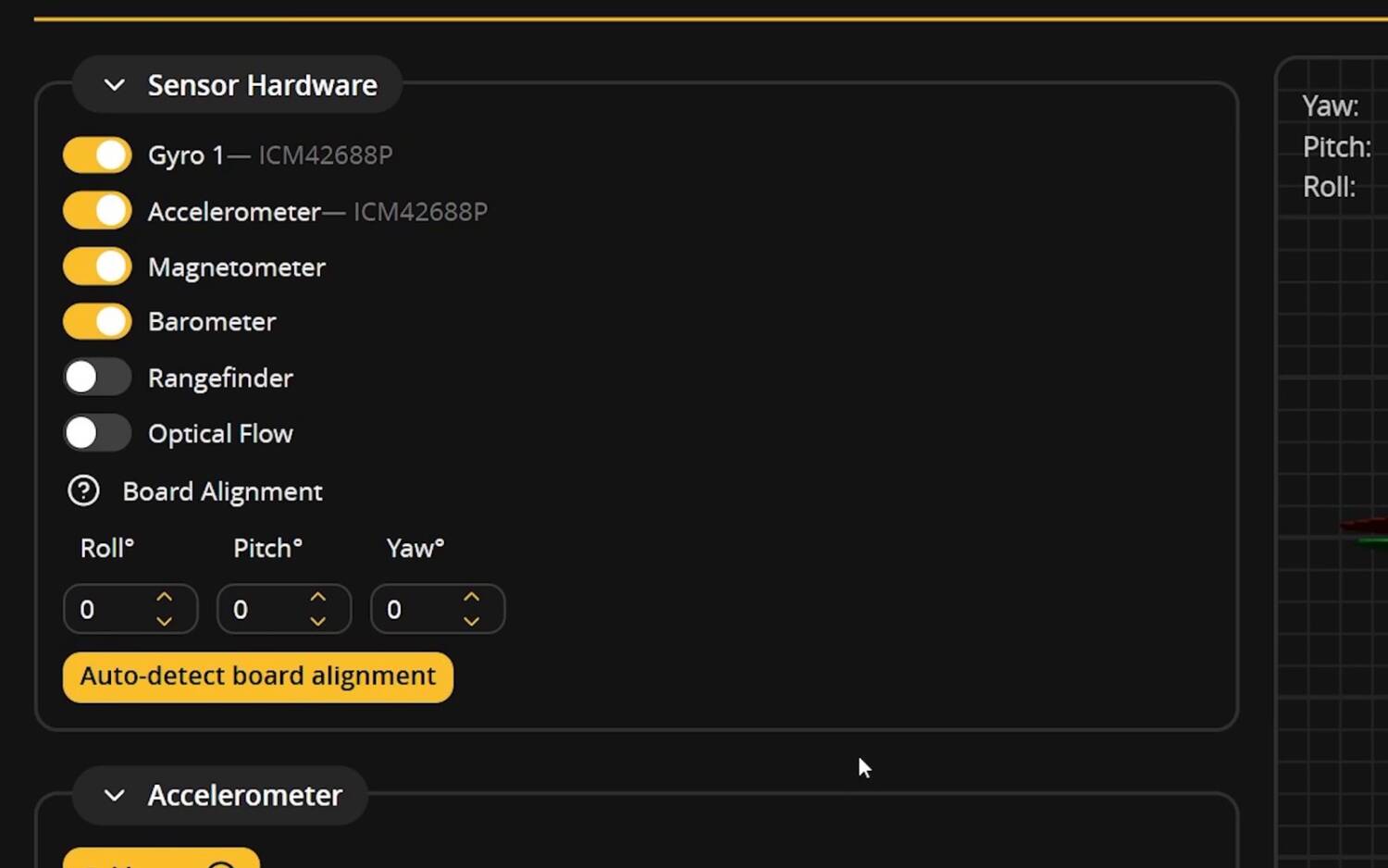
Task: Turn on the Optical Flow switch
Action: pyautogui.click(x=97, y=433)
